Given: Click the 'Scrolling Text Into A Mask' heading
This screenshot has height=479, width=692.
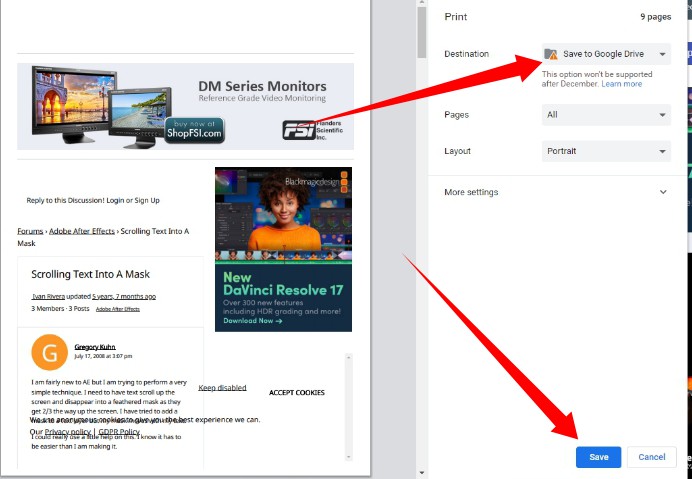Looking at the screenshot, I should (x=90, y=274).
